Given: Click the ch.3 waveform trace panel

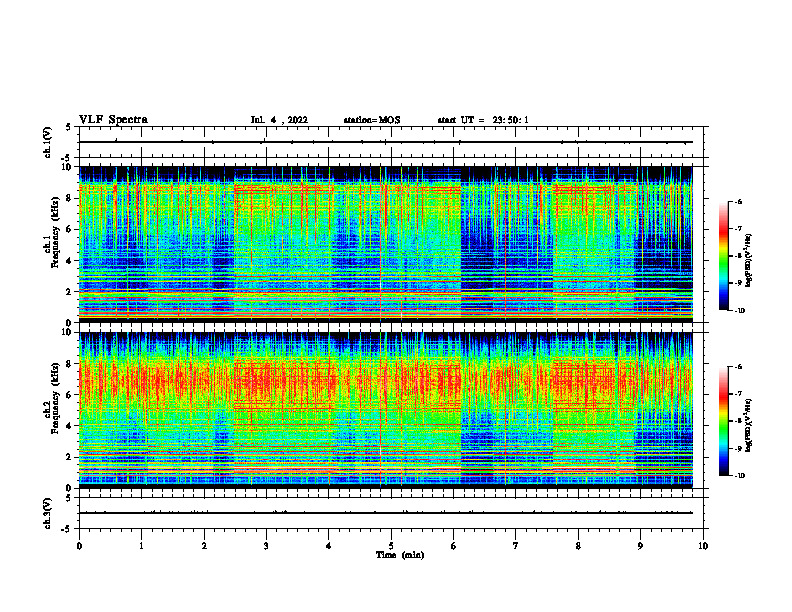Looking at the screenshot, I should [x=391, y=513].
